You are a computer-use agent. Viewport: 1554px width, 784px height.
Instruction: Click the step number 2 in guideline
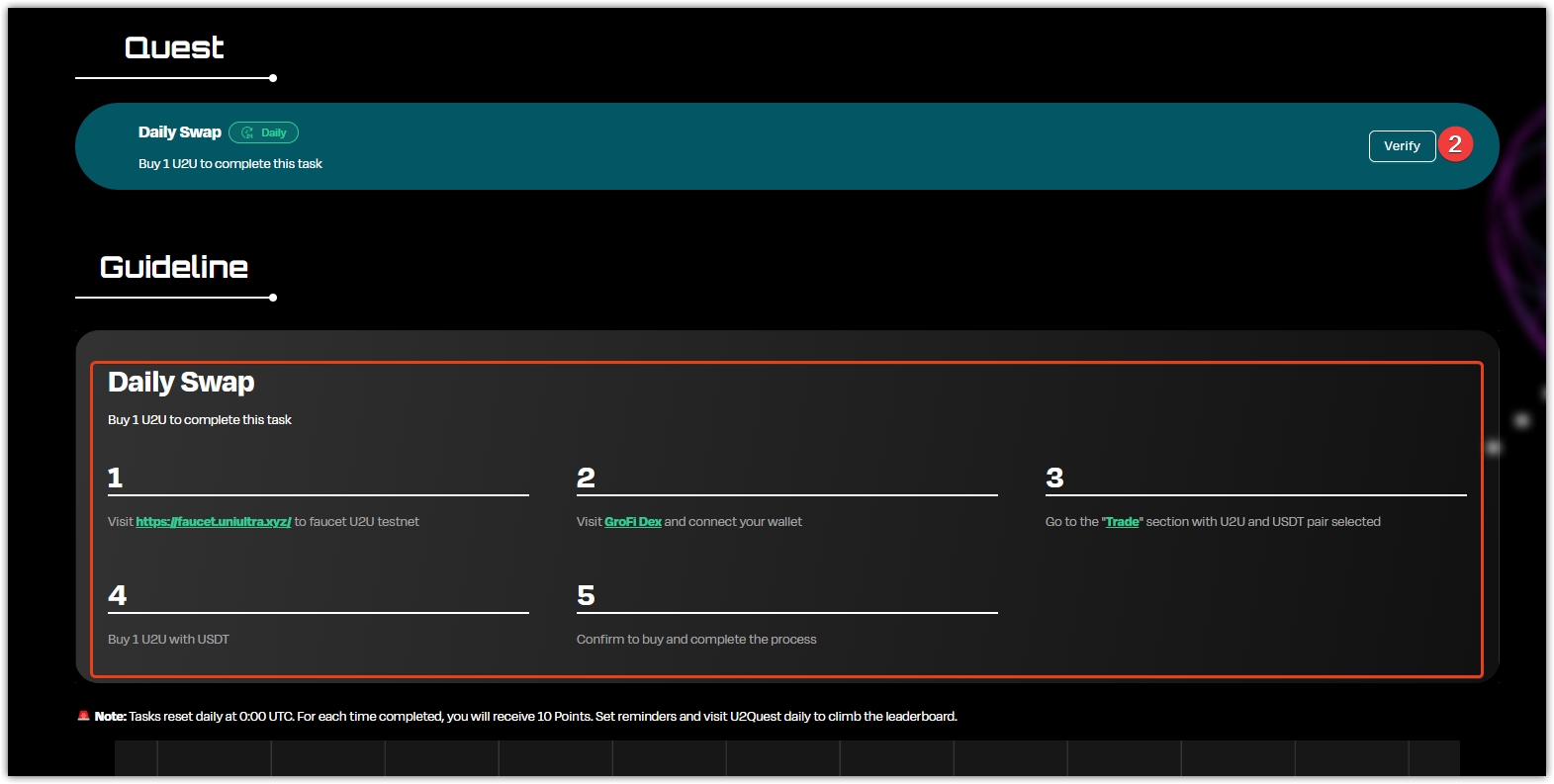point(586,479)
